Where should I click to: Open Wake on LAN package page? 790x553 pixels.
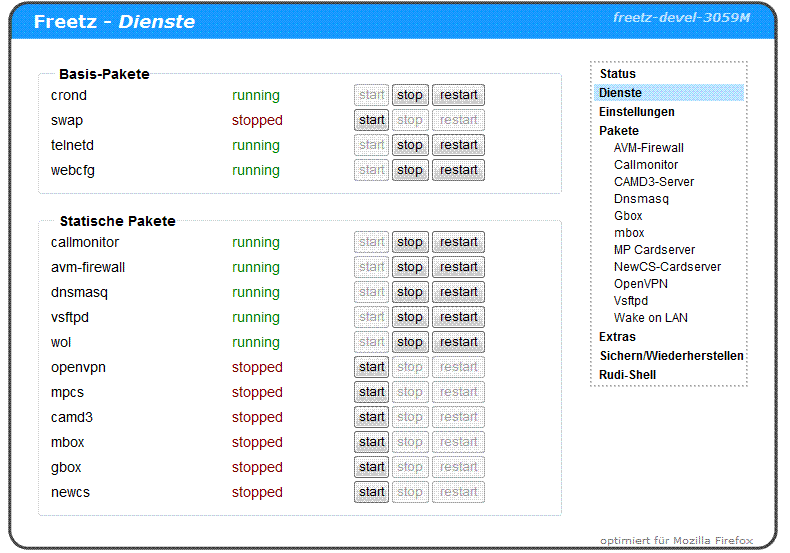(x=650, y=318)
